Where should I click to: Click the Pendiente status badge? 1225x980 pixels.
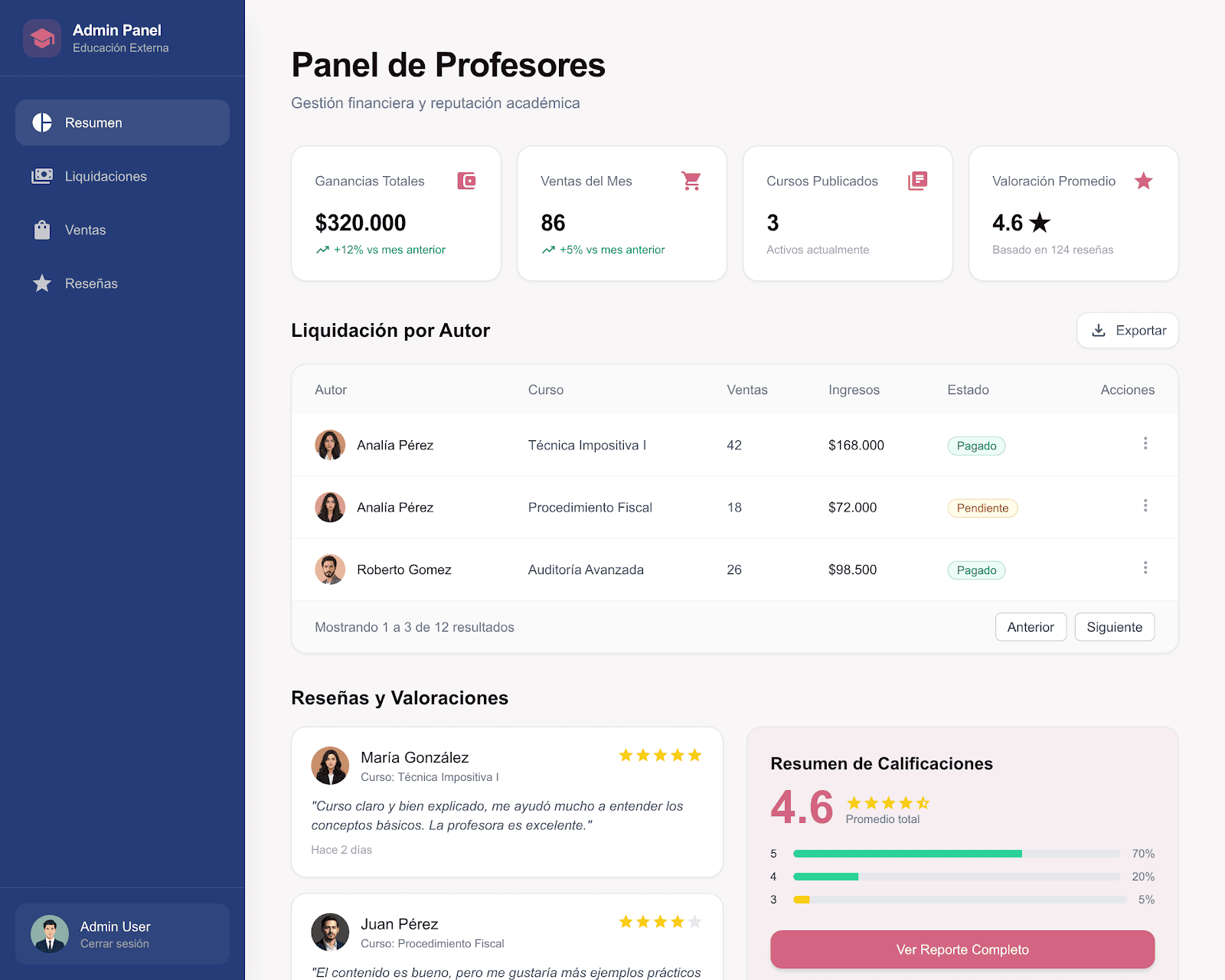pos(982,508)
